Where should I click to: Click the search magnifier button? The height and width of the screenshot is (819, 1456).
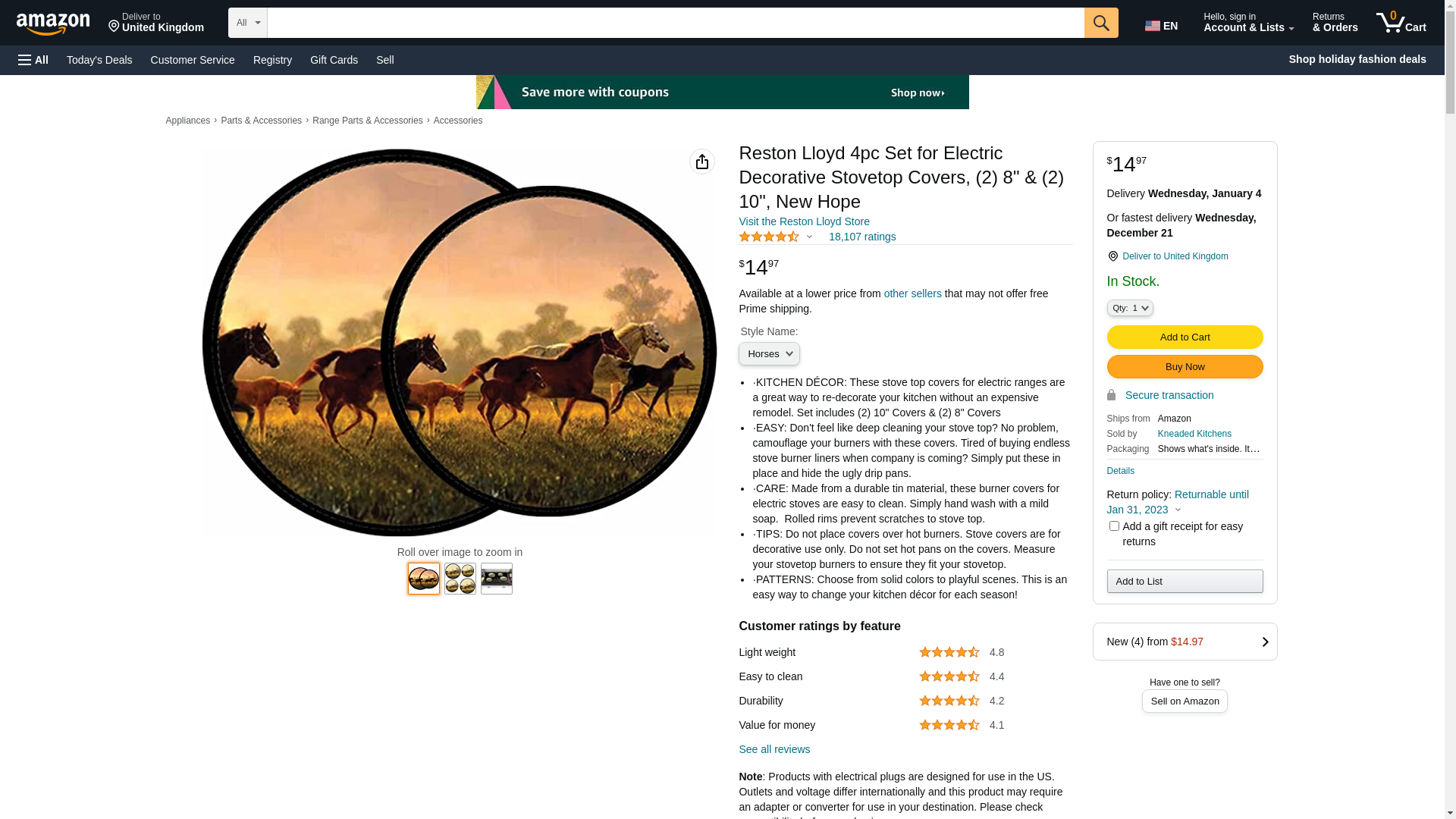[x=1101, y=23]
